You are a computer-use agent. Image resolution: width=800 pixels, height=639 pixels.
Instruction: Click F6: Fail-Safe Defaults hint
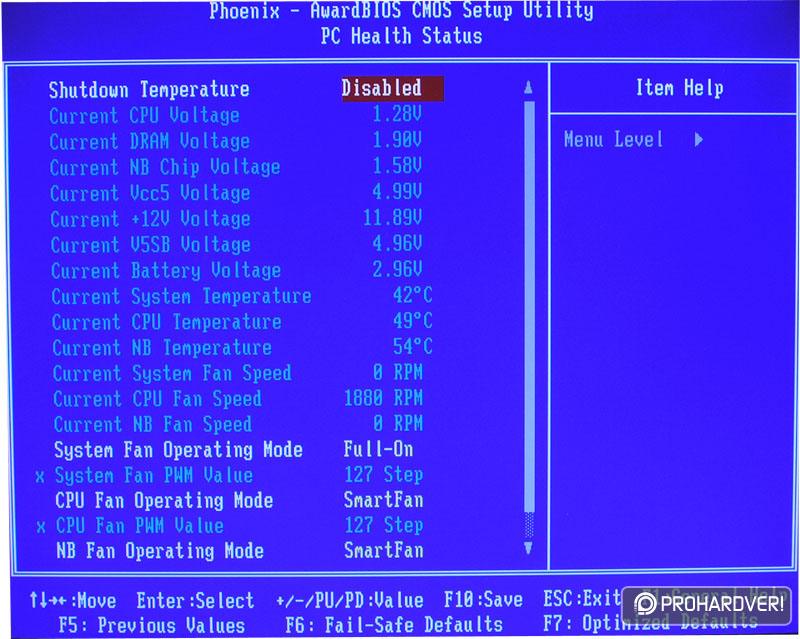pos(394,625)
